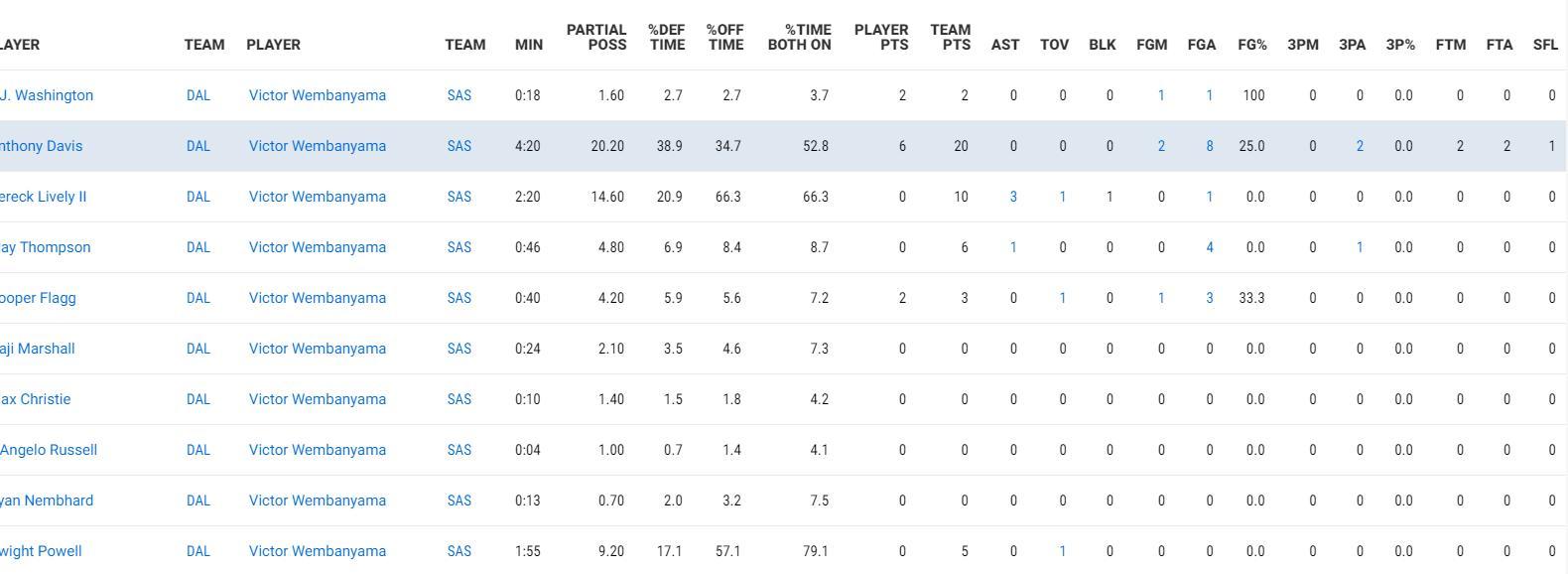
Task: Sort by PARTIAL POSS column header
Action: pos(596,37)
